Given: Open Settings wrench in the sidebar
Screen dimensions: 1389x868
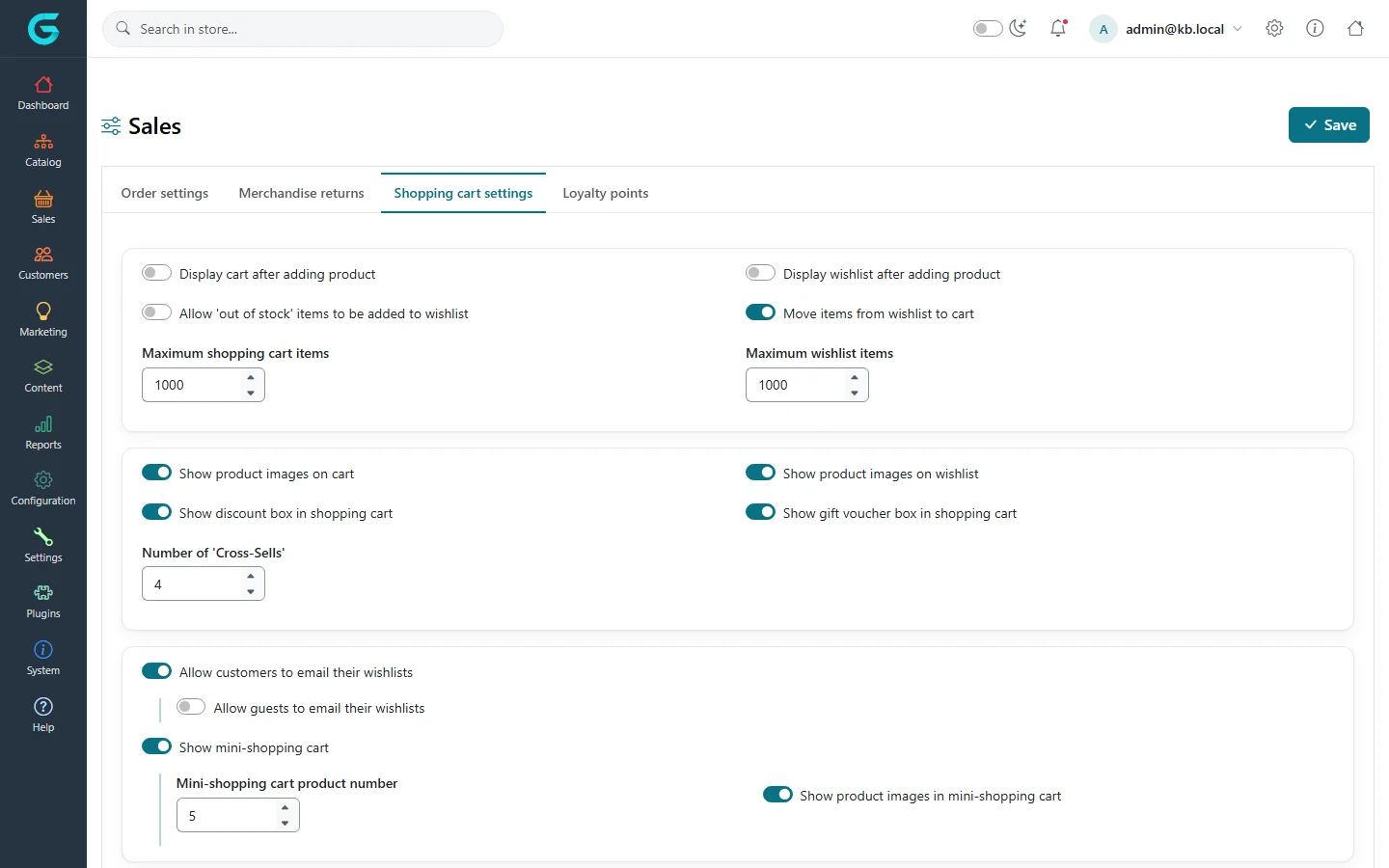Looking at the screenshot, I should click(x=43, y=545).
